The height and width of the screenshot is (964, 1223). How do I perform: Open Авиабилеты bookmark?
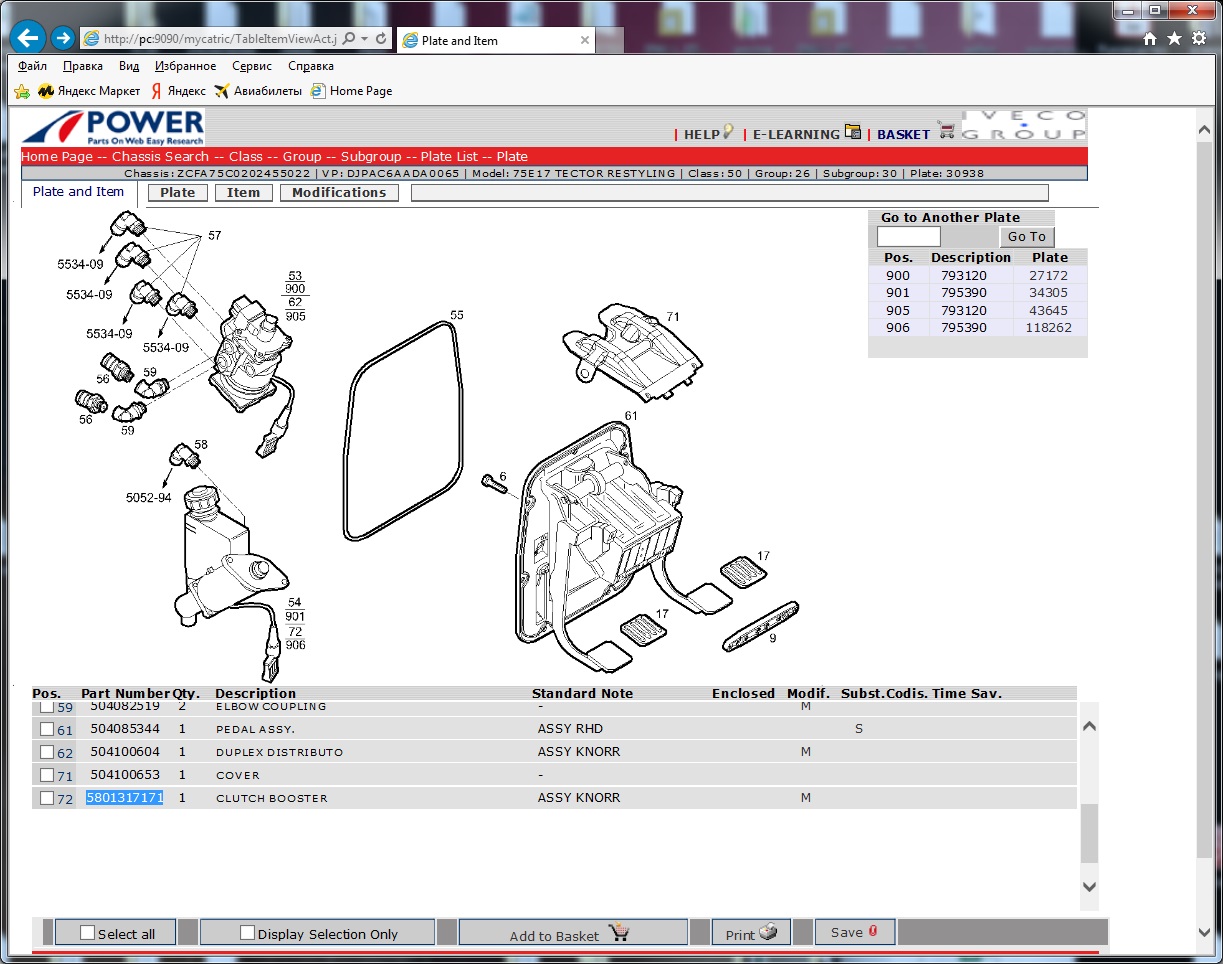[258, 91]
